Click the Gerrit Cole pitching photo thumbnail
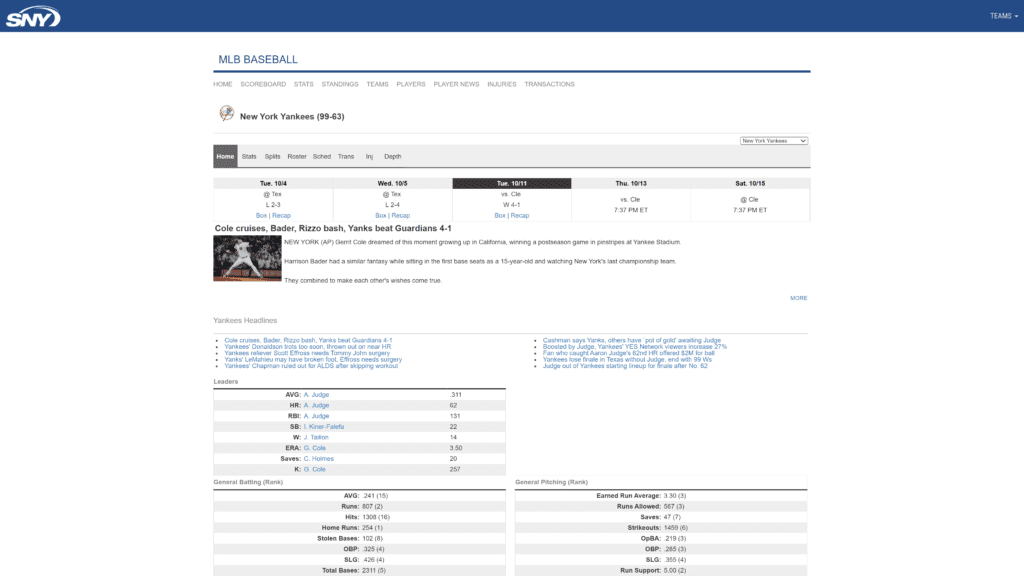The width and height of the screenshot is (1024, 576). (248, 259)
